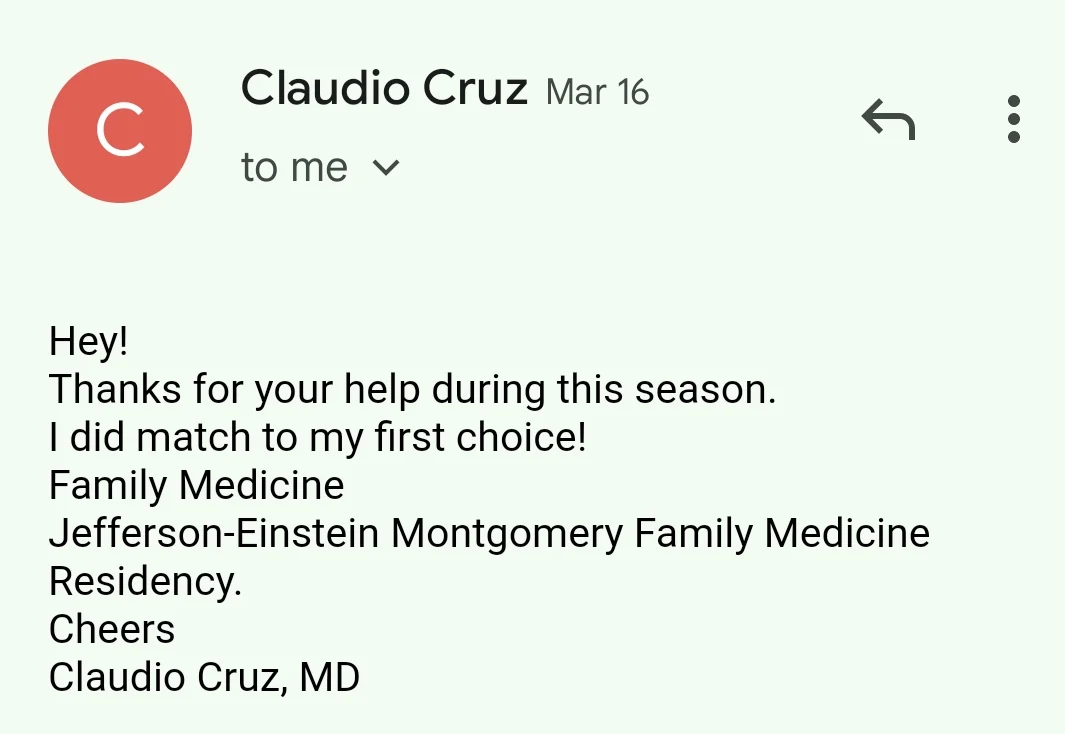
Task: Tap the "to me" recipient text
Action: tap(294, 168)
